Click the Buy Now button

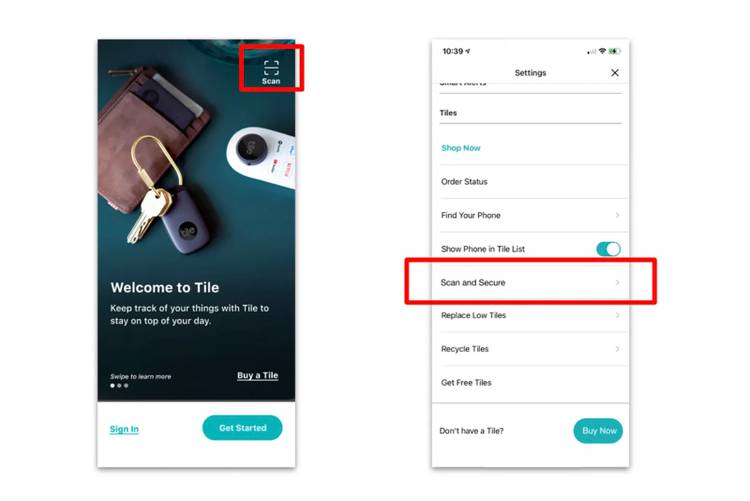598,431
